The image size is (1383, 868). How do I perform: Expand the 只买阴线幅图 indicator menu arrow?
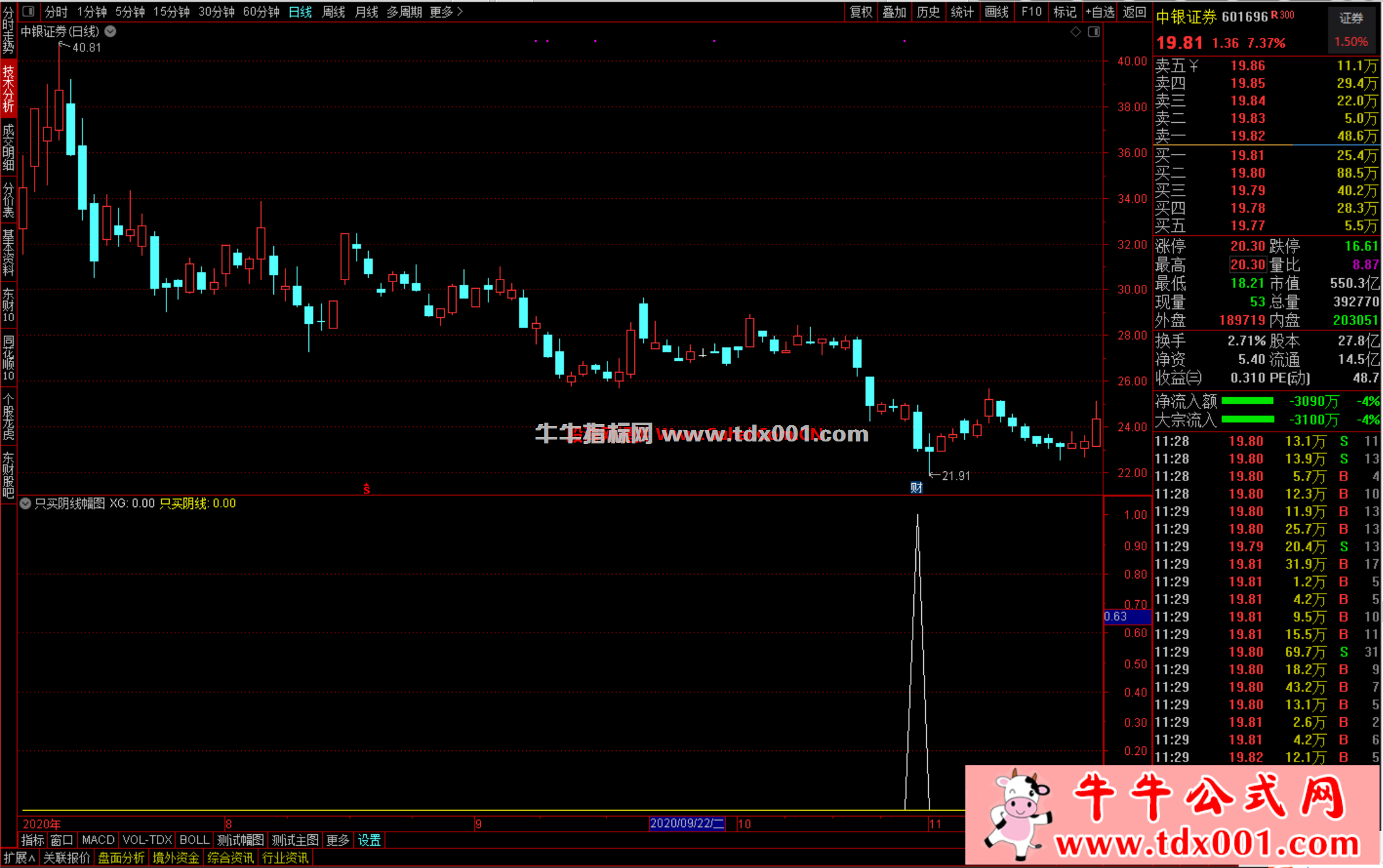click(25, 503)
